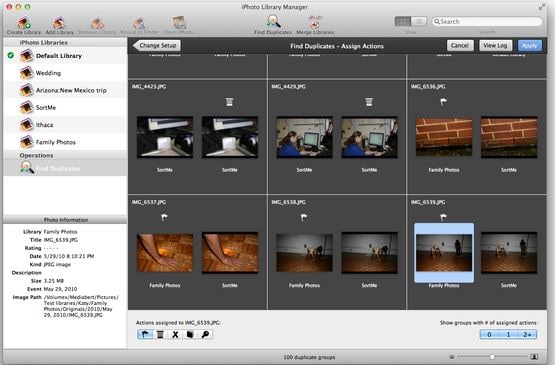Select SortMe copy of IMG_6538.JPG
The width and height of the screenshot is (555, 365).
pos(369,253)
